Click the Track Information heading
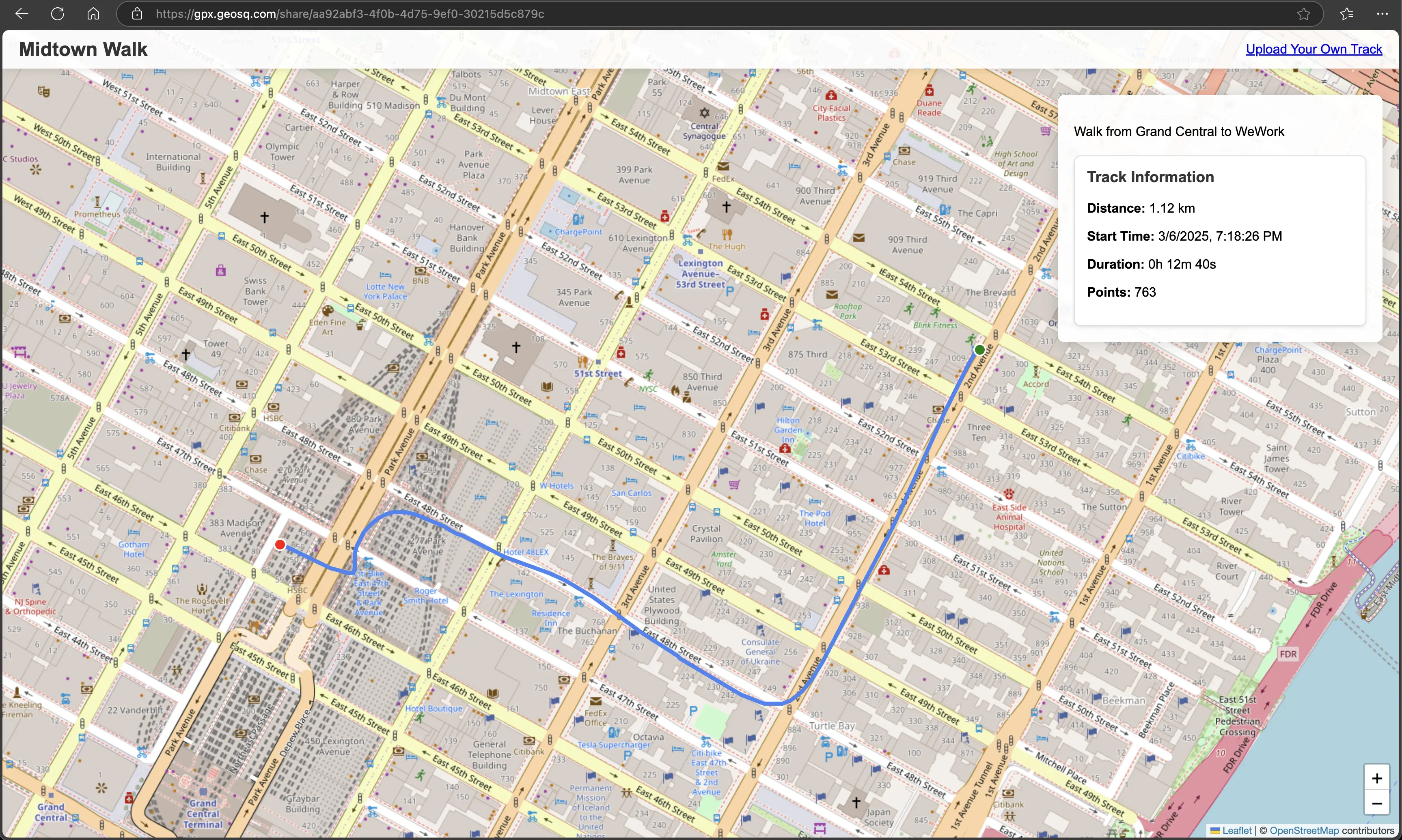The width and height of the screenshot is (1402, 840). point(1150,177)
